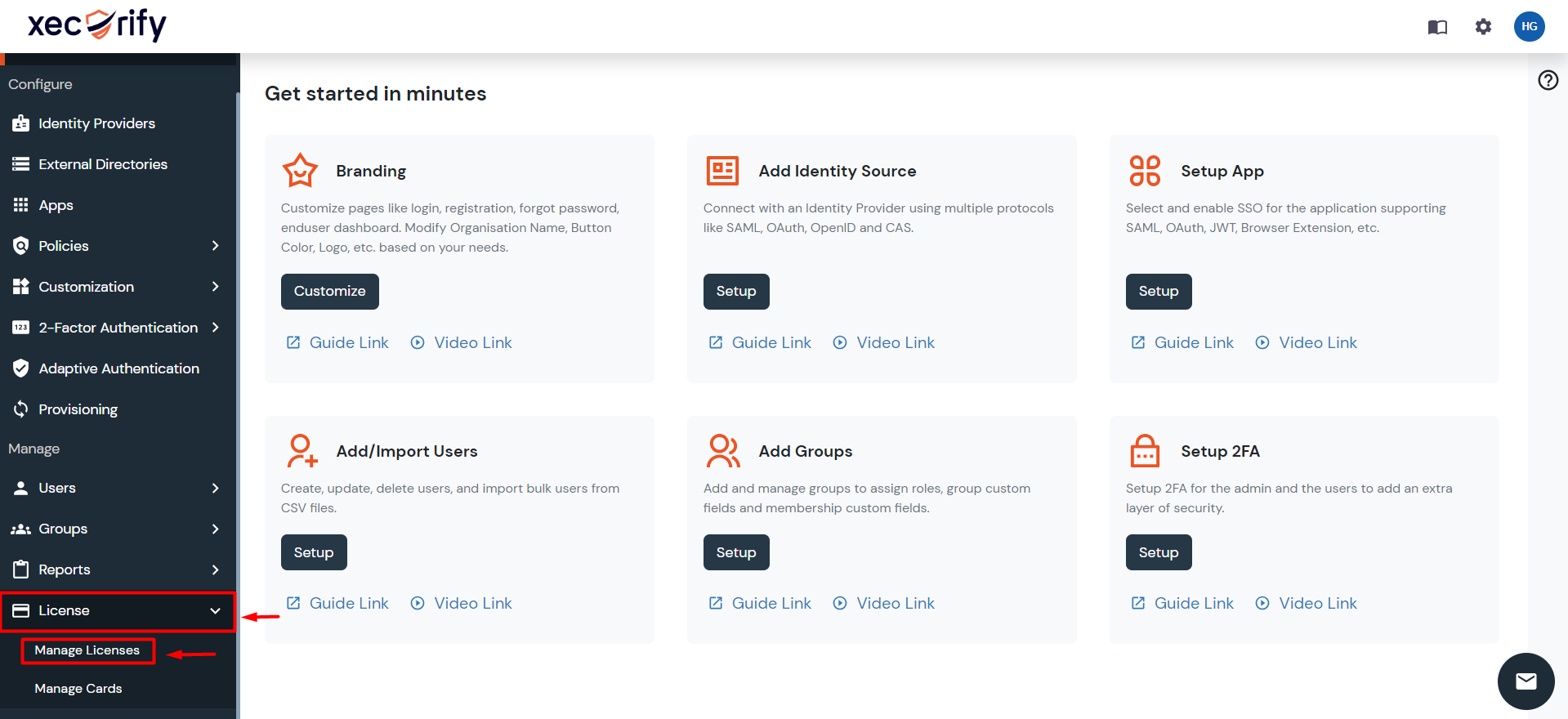Click the help question mark icon
The width and height of the screenshot is (1568, 719).
point(1548,80)
